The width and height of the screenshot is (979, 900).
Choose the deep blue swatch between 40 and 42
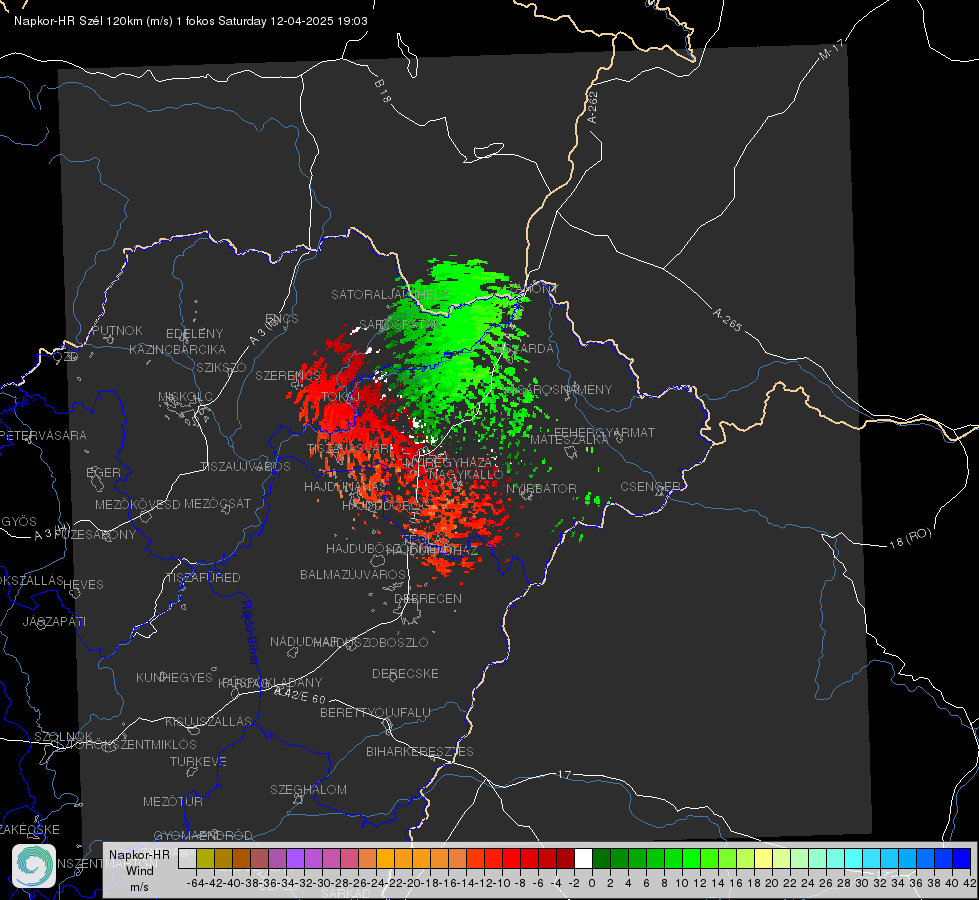tap(962, 858)
